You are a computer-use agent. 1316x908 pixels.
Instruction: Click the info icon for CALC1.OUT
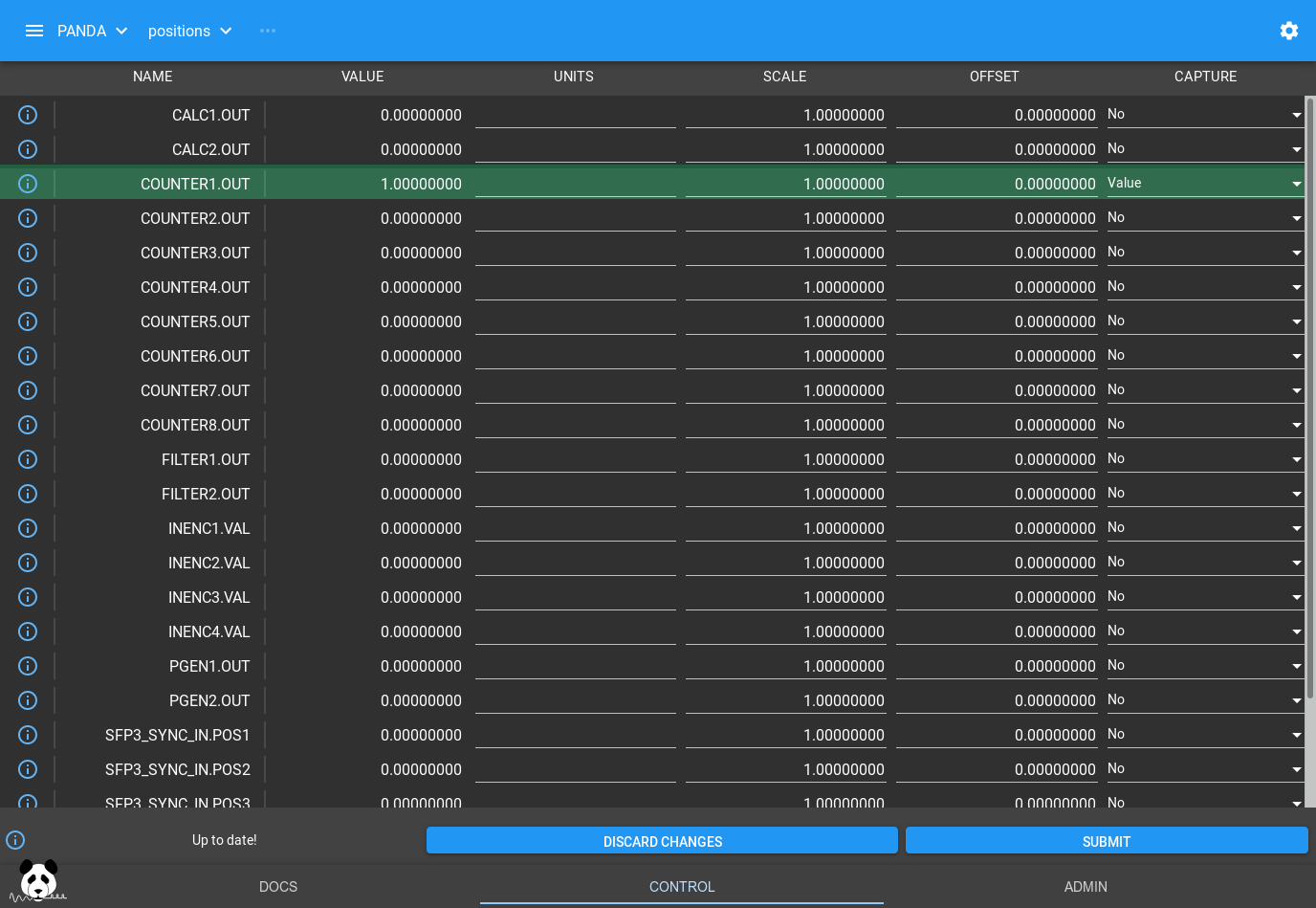pos(28,115)
